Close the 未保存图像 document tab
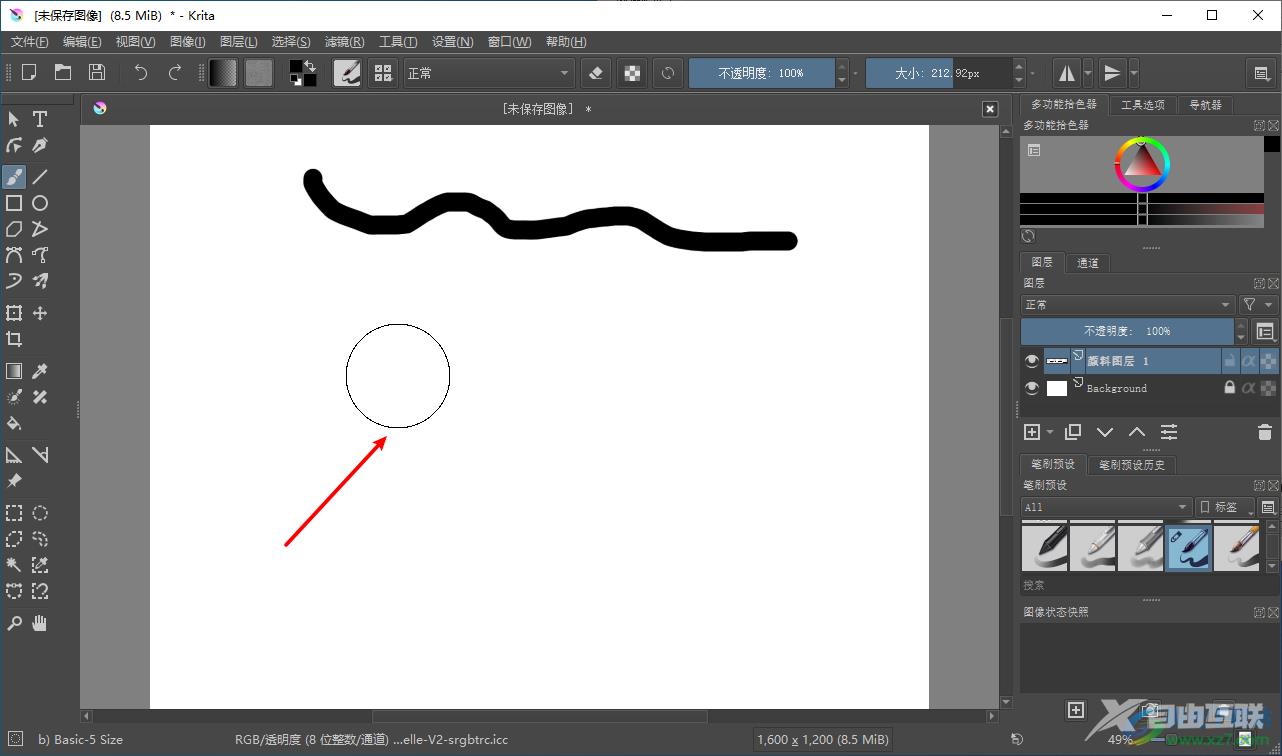Screen dimensions: 1282x756 click(x=990, y=109)
